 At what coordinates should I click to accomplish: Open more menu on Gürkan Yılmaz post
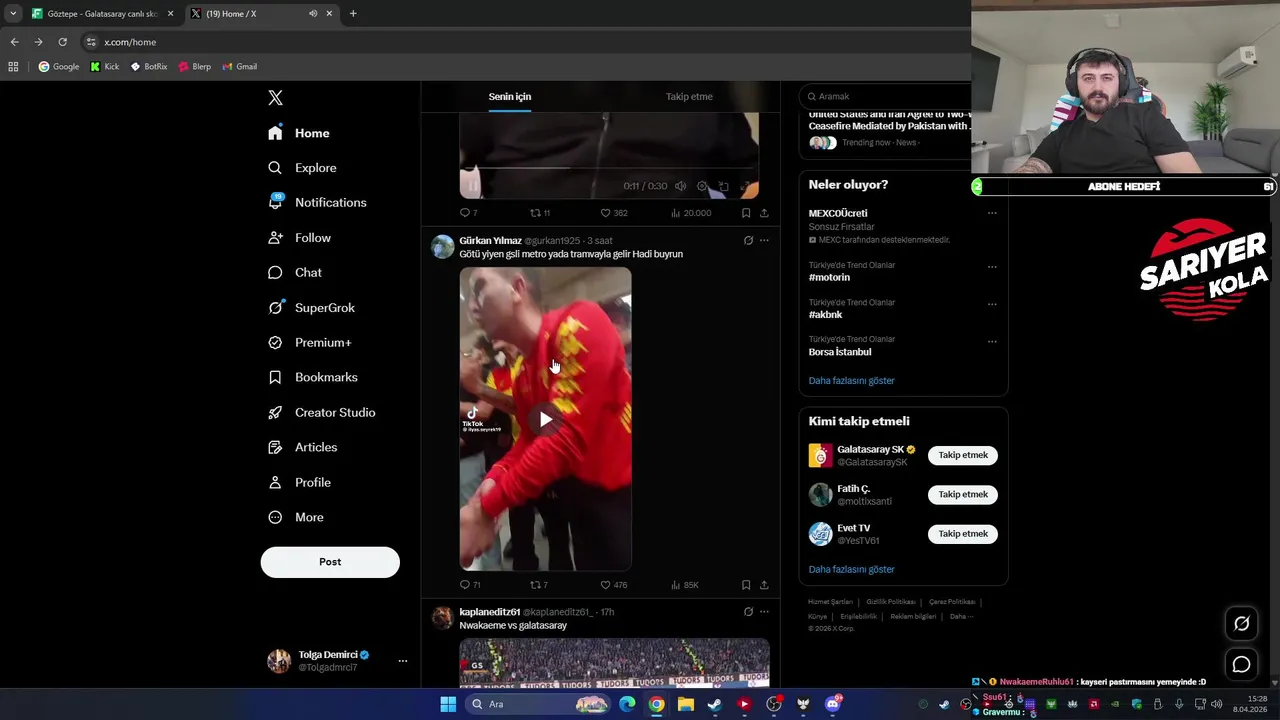(x=764, y=240)
